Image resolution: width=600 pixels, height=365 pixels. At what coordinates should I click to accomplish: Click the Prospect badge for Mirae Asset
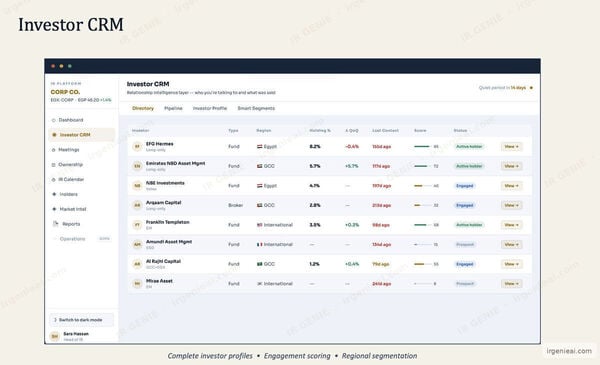465,284
